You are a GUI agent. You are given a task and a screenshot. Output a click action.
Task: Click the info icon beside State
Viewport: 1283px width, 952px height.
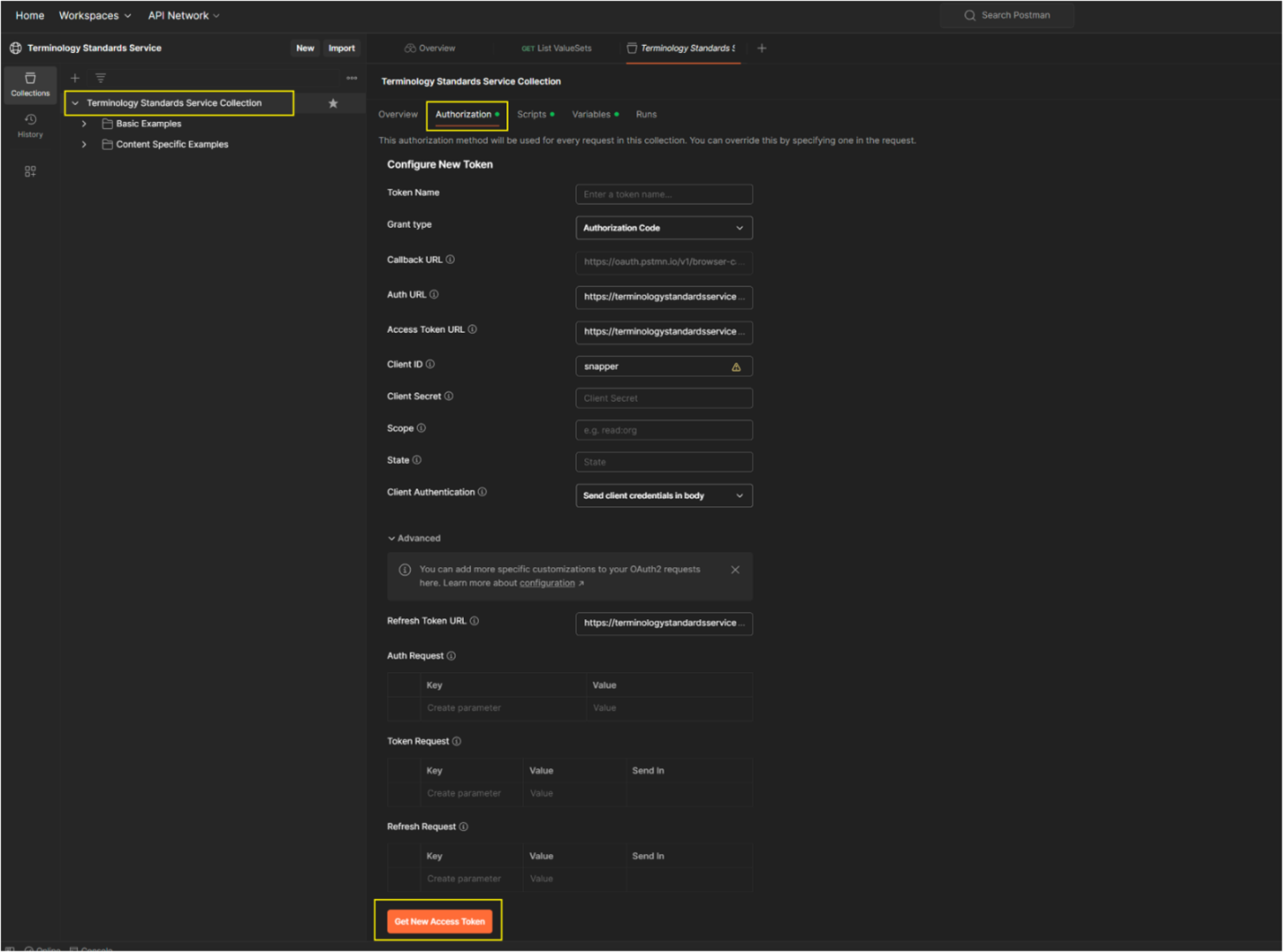417,460
